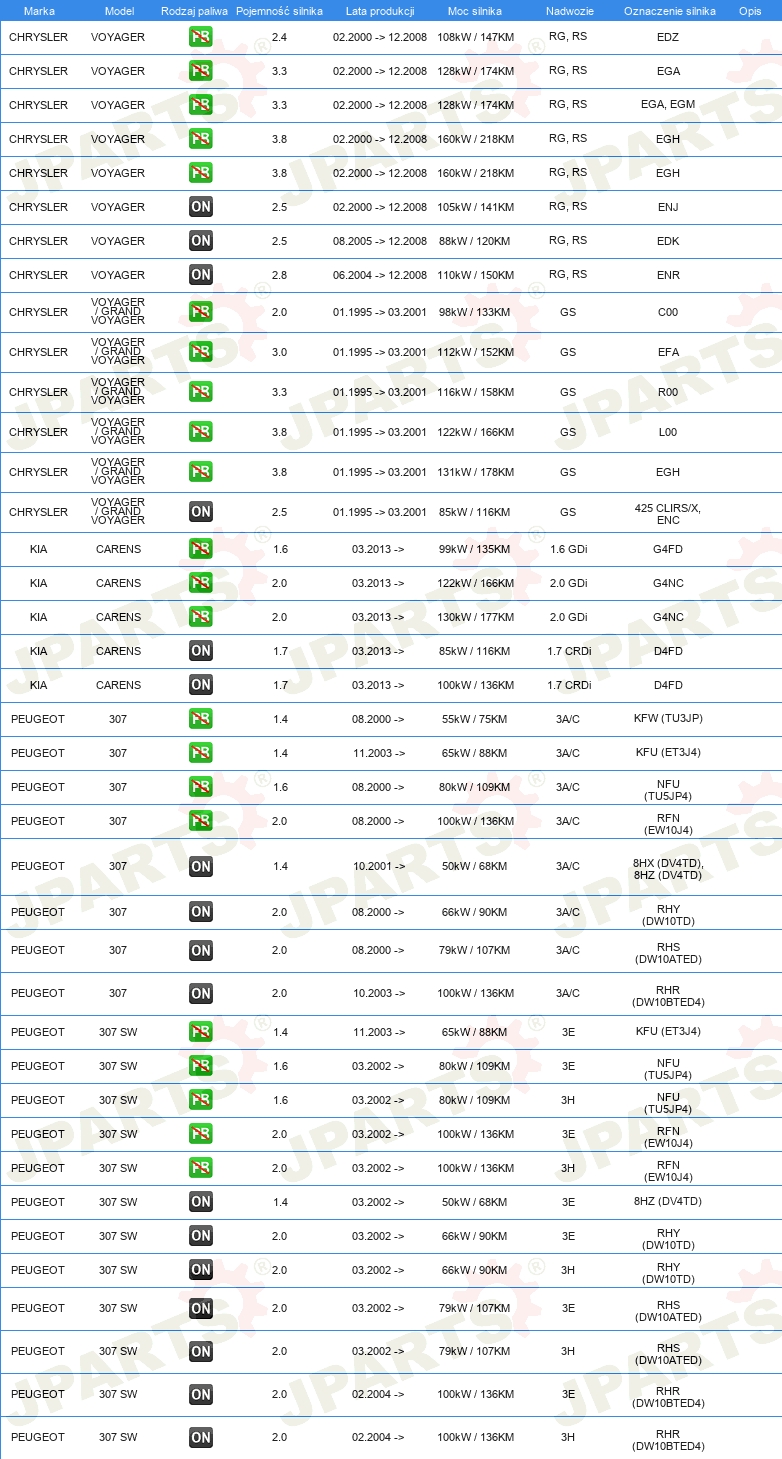782x1459 pixels.
Task: Click the Model column header
Action: point(119,11)
